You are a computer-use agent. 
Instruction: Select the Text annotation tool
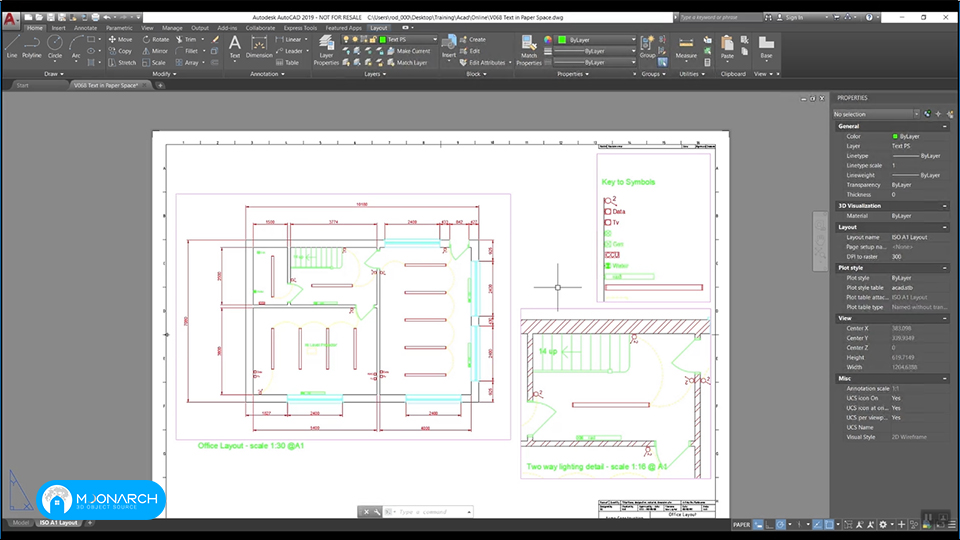point(234,47)
